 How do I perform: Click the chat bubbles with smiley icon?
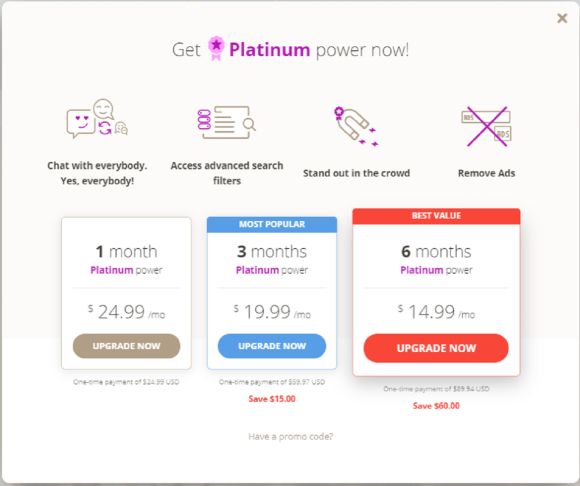pyautogui.click(x=97, y=119)
